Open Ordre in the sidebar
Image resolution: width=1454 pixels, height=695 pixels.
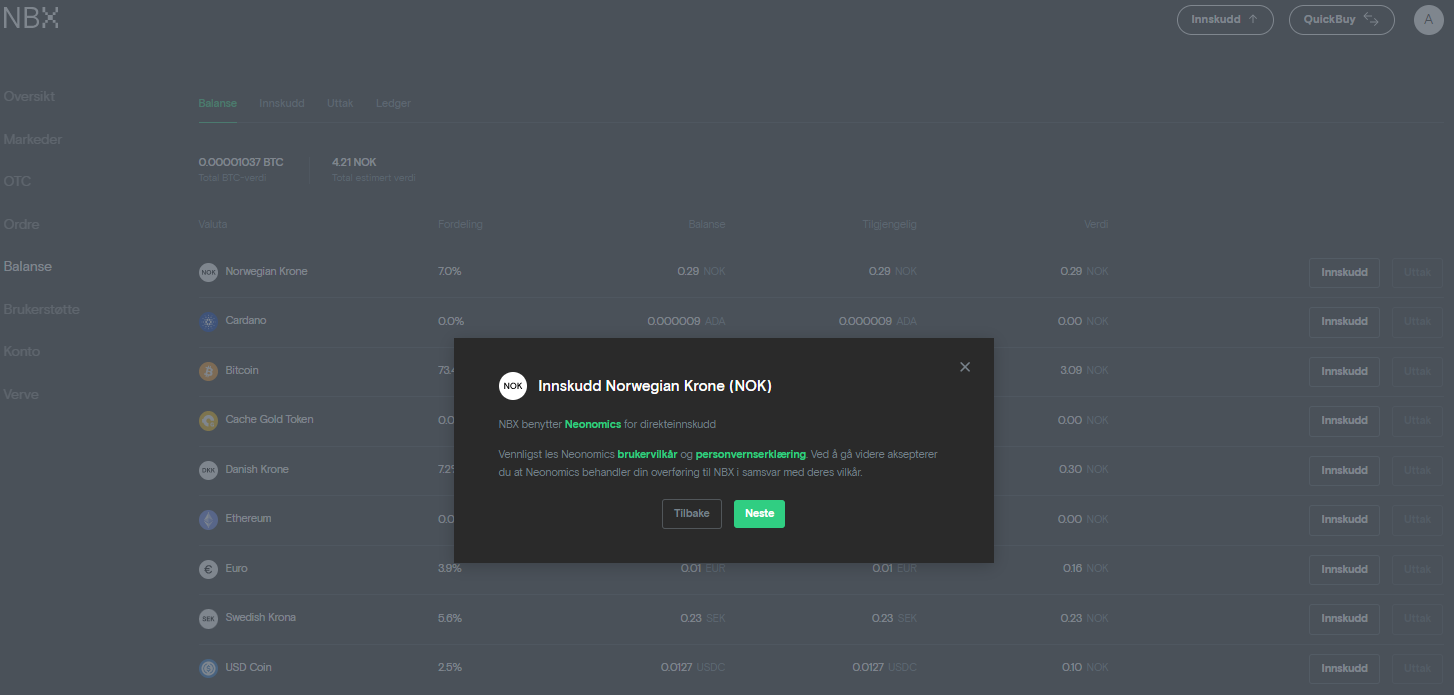[21, 224]
